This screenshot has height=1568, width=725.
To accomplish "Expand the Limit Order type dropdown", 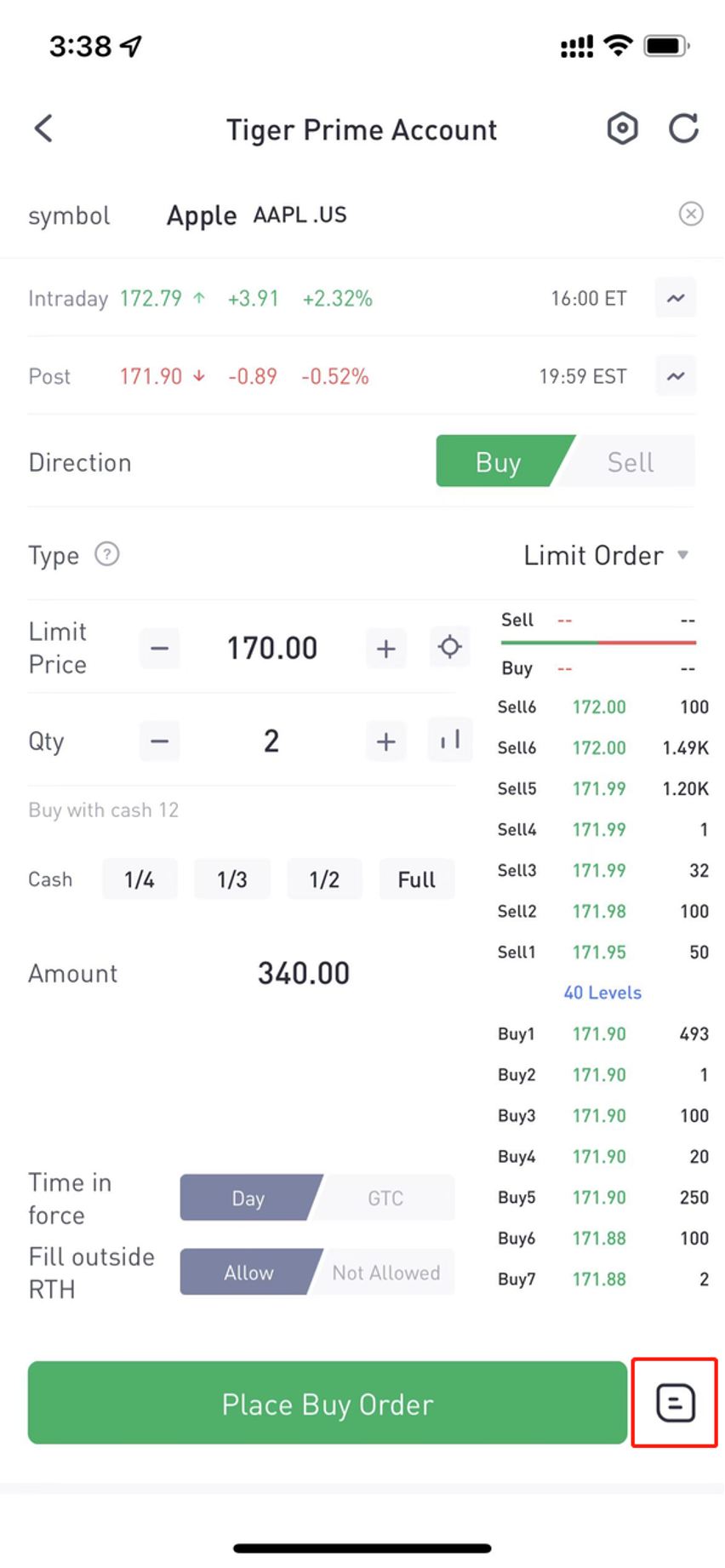I will point(606,555).
